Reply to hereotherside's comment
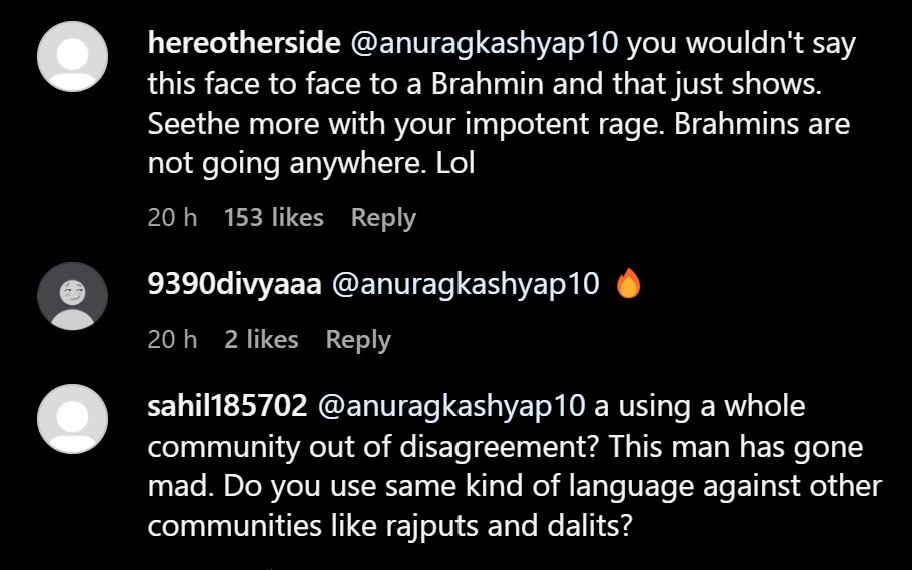 pos(383,218)
